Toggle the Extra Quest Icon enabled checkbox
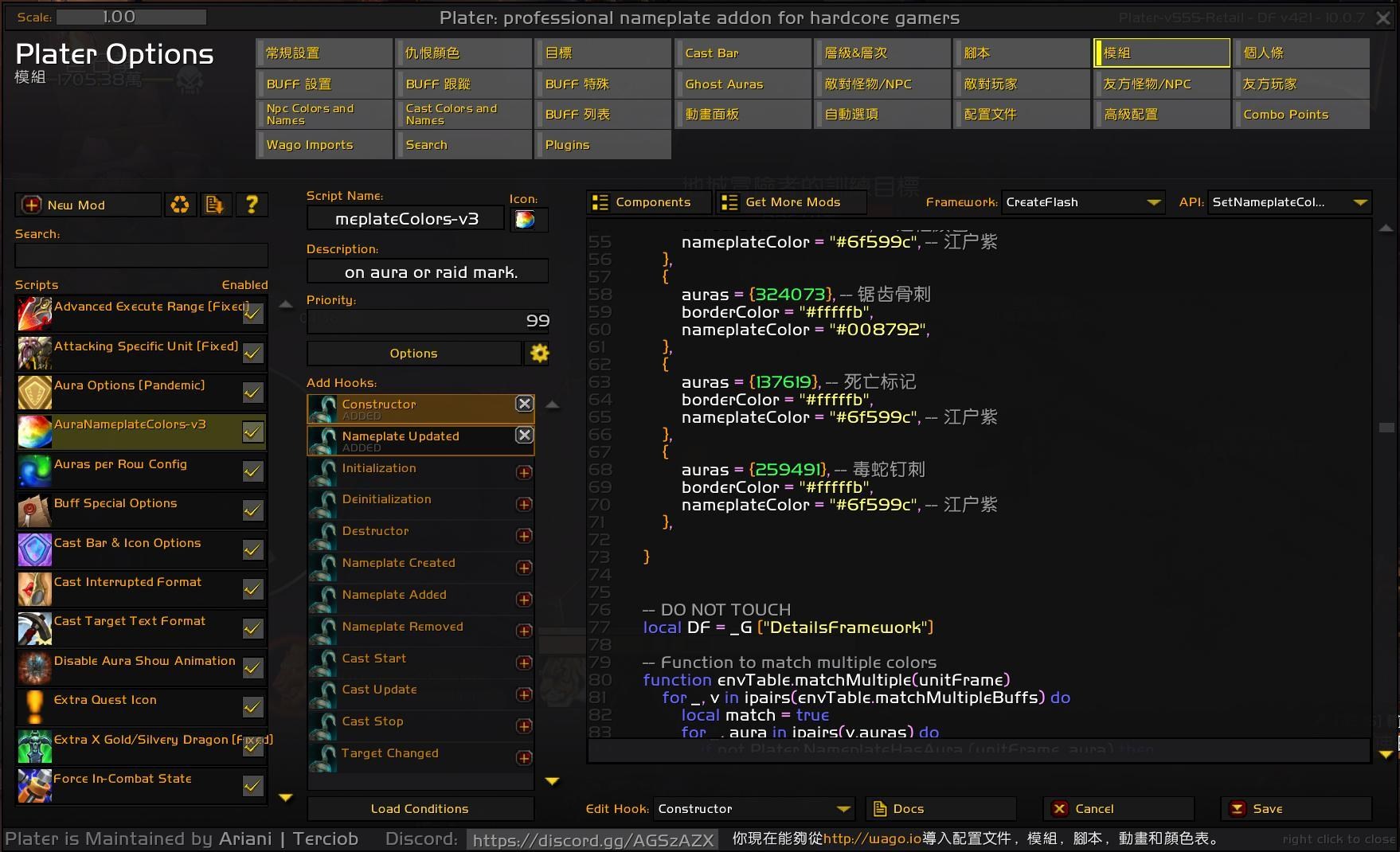Image resolution: width=1400 pixels, height=852 pixels. 253,707
